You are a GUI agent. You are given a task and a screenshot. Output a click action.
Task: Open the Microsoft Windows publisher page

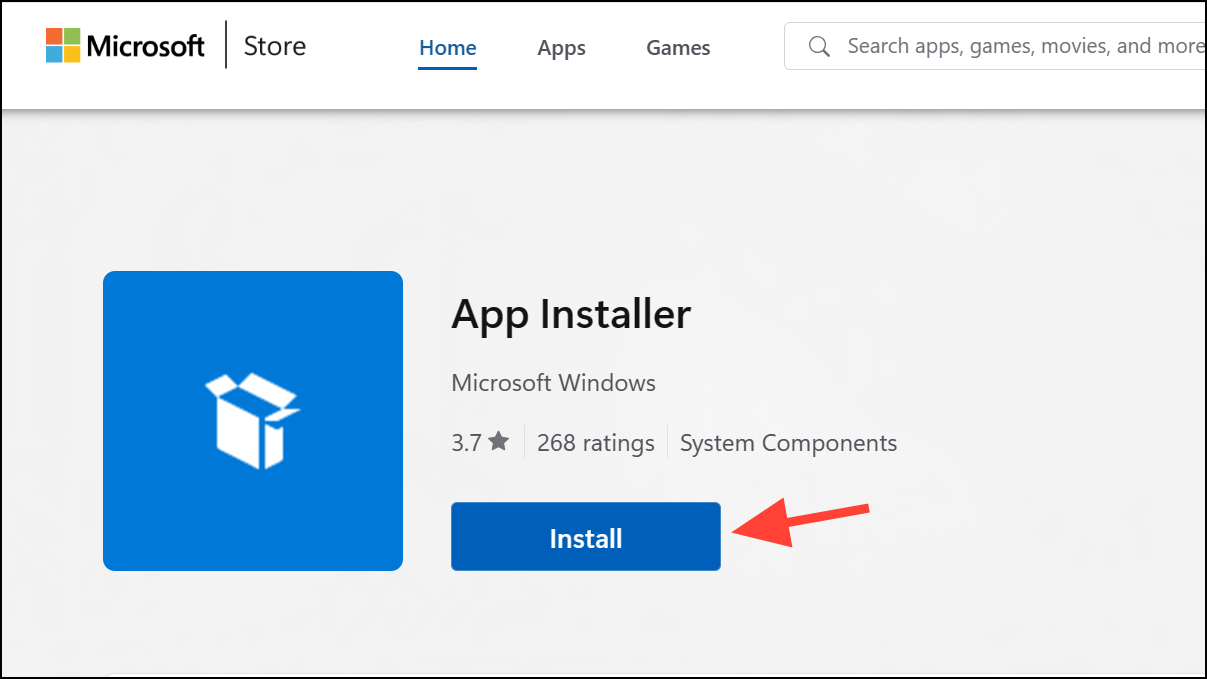(x=553, y=383)
